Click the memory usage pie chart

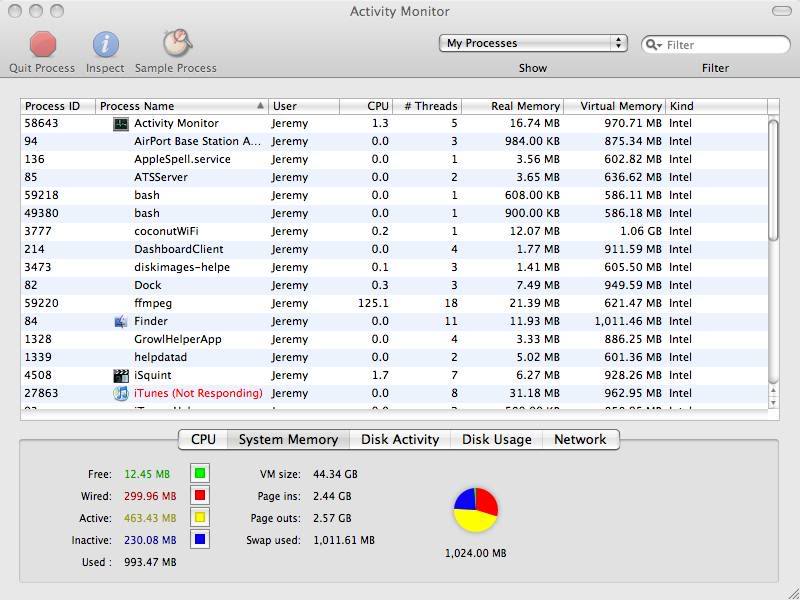click(476, 510)
